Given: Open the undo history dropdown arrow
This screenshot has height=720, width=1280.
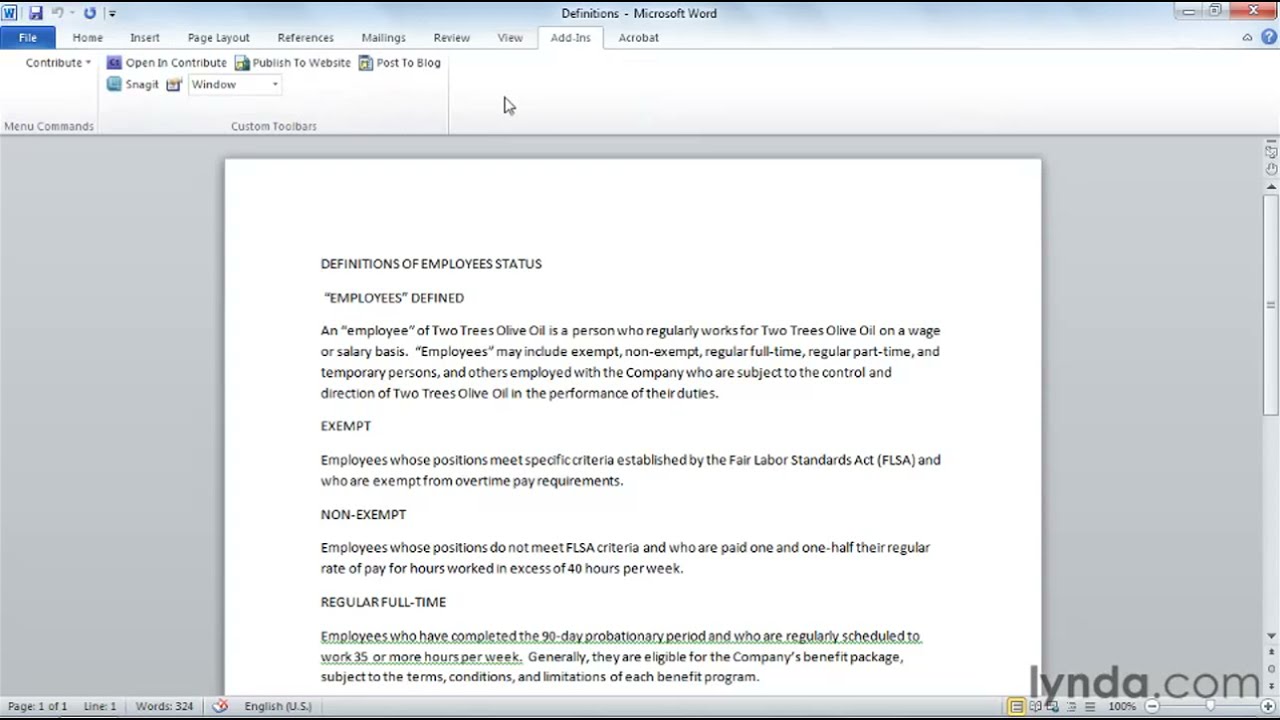Looking at the screenshot, I should click(x=72, y=14).
